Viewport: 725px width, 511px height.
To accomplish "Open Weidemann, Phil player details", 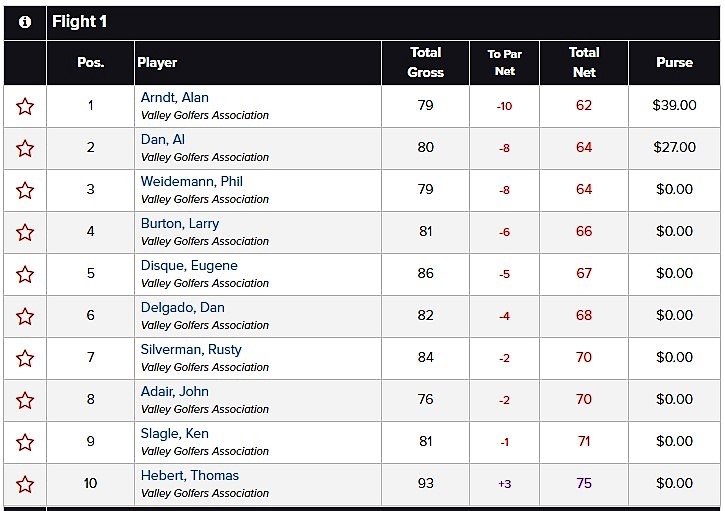I will click(x=192, y=181).
